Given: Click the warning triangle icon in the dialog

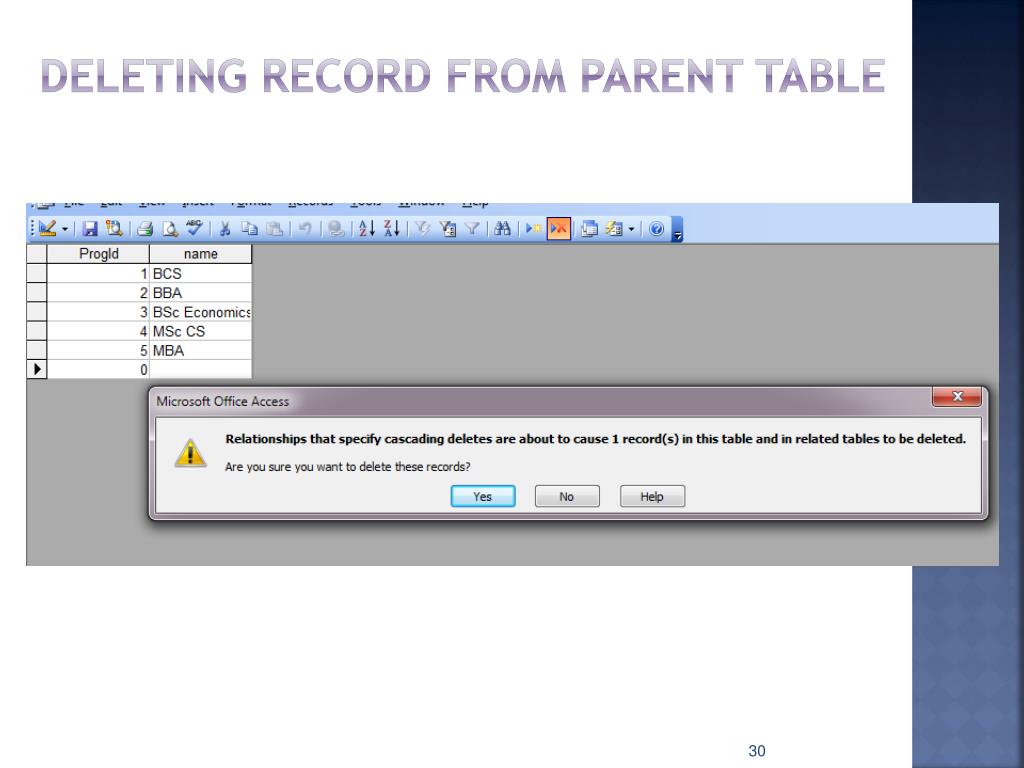Looking at the screenshot, I should [x=190, y=453].
